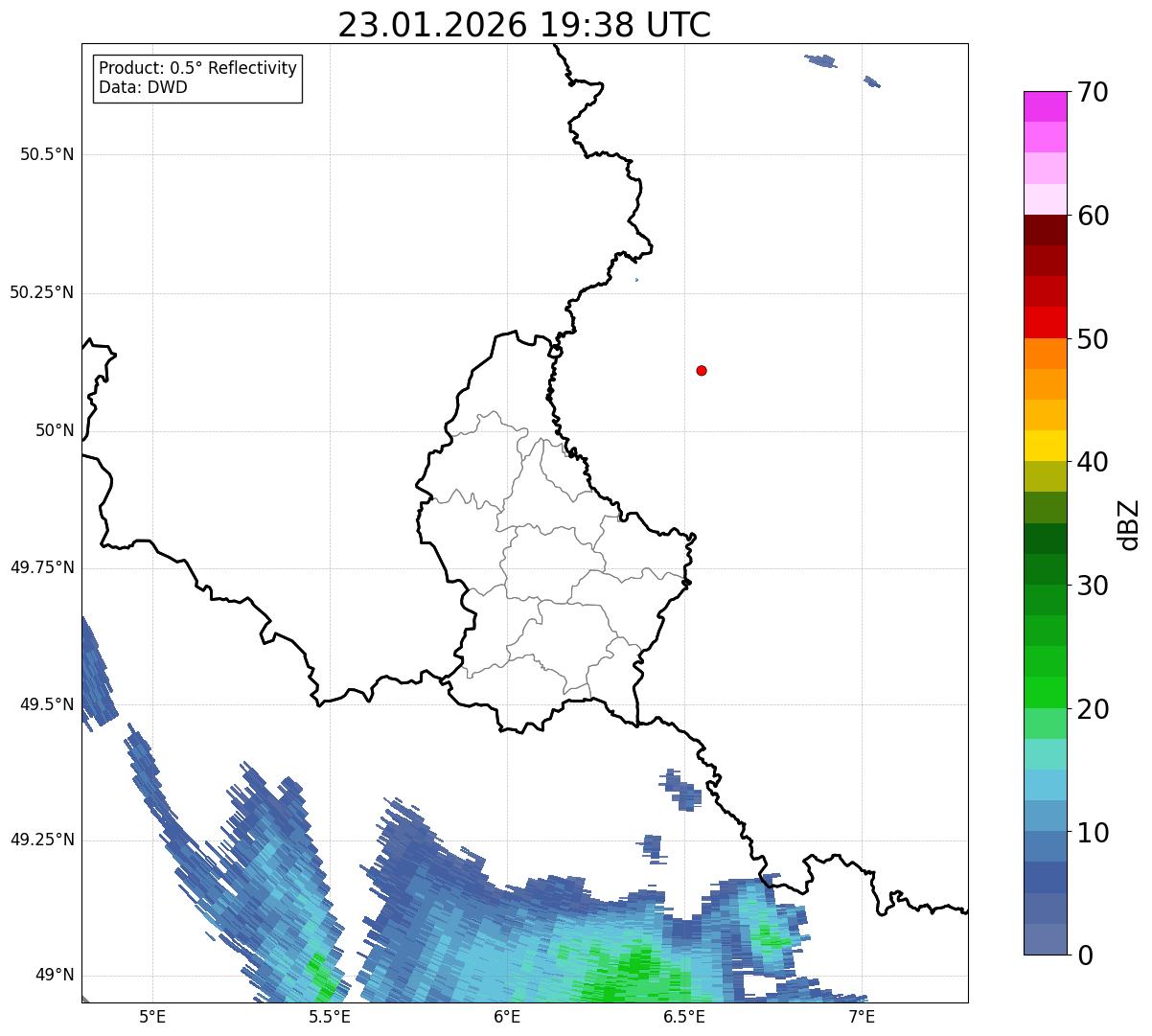Click the 40 tick label on colorbar

(1094, 462)
